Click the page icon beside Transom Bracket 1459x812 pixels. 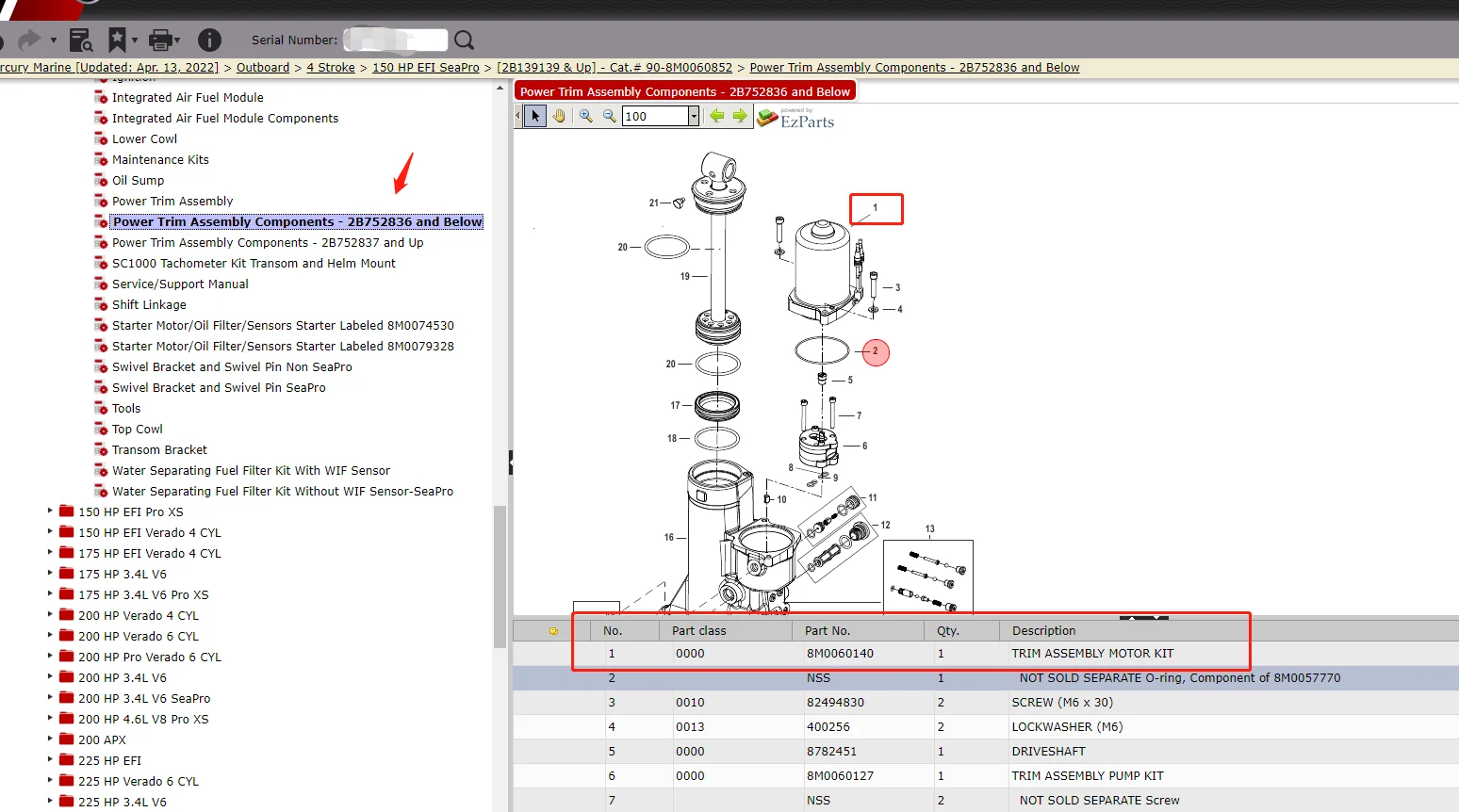click(101, 449)
